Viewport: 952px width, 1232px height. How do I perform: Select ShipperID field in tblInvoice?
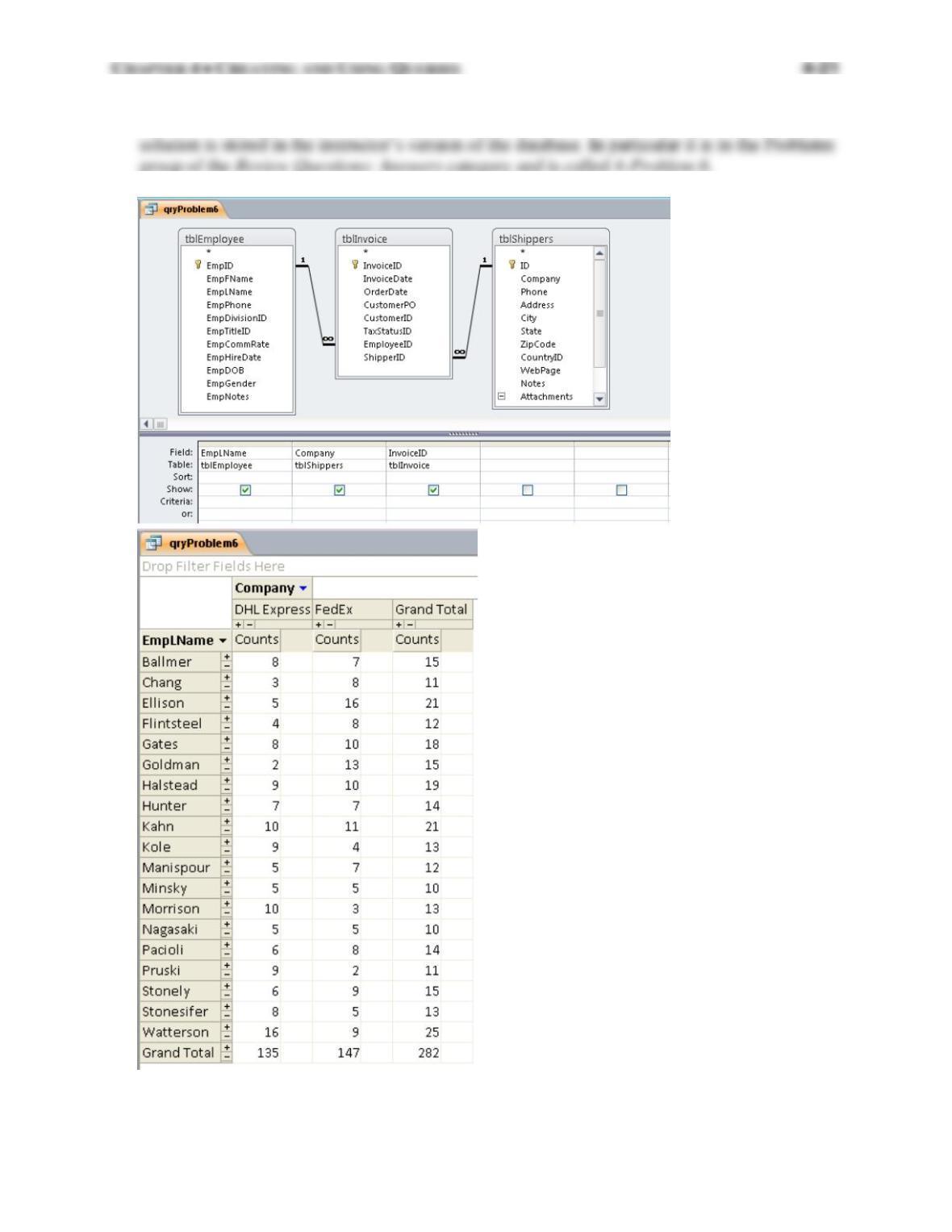pos(384,357)
